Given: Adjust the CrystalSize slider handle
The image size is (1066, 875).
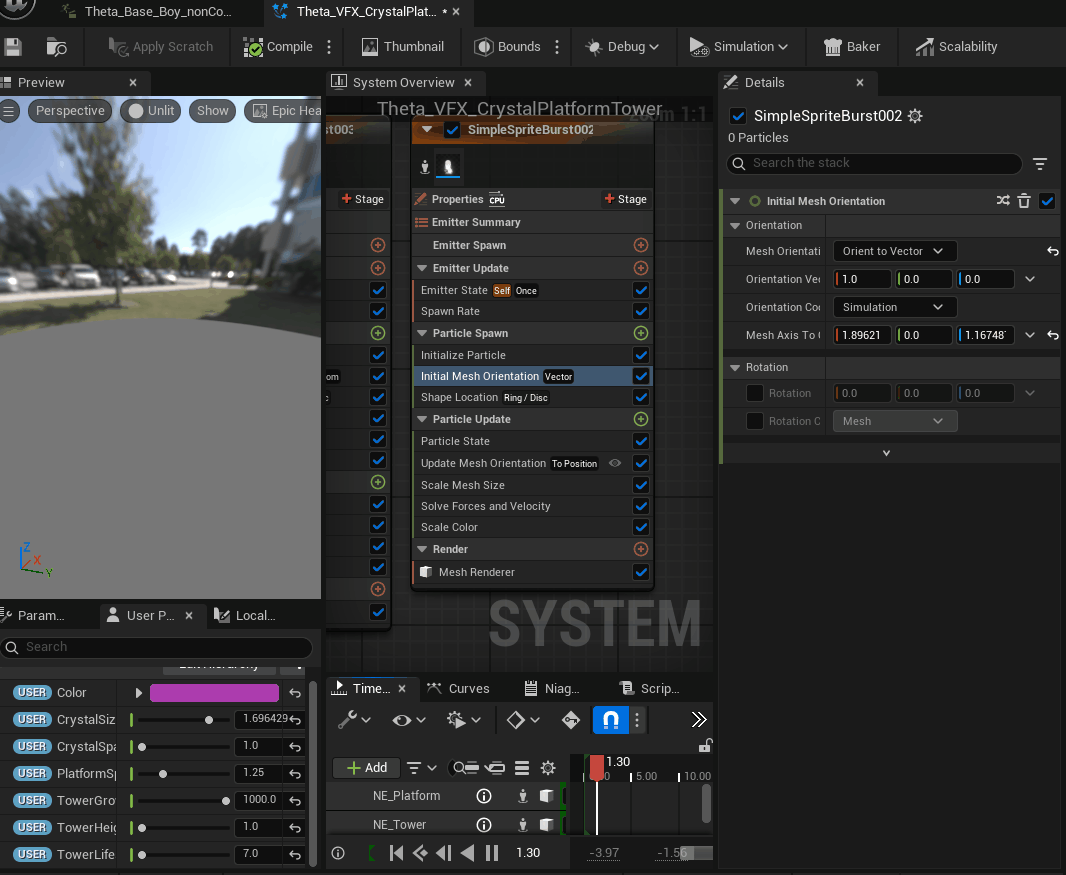Looking at the screenshot, I should 209,719.
